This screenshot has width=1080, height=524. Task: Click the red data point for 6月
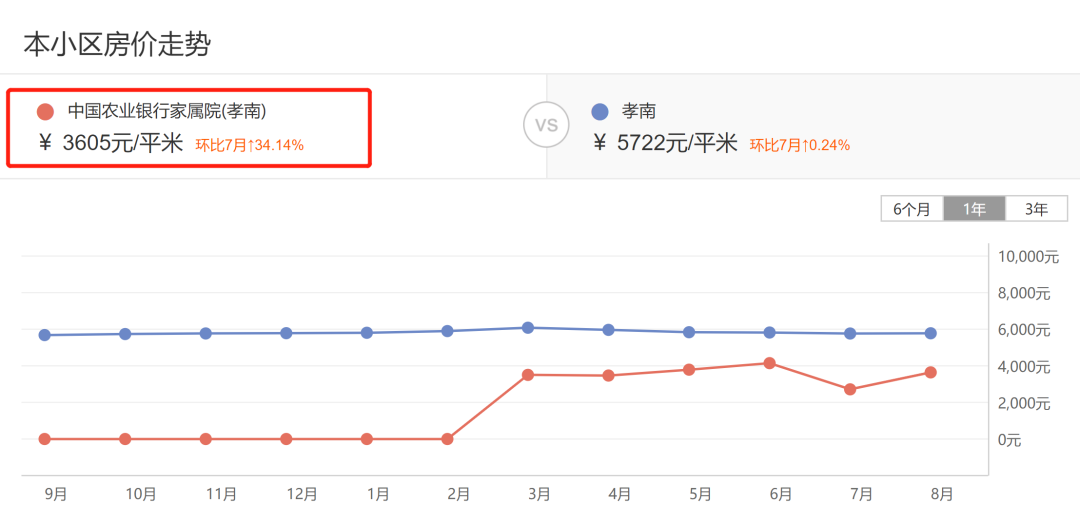(770, 363)
